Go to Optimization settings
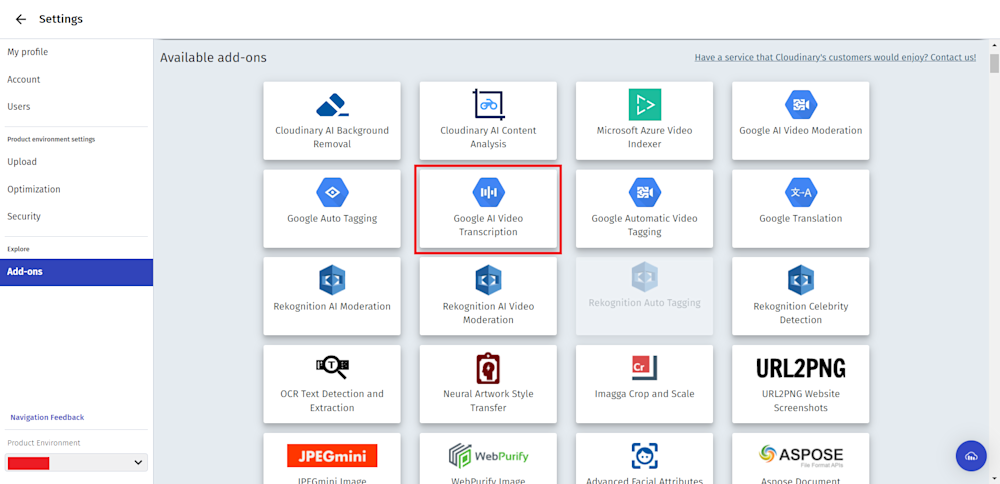 34,189
